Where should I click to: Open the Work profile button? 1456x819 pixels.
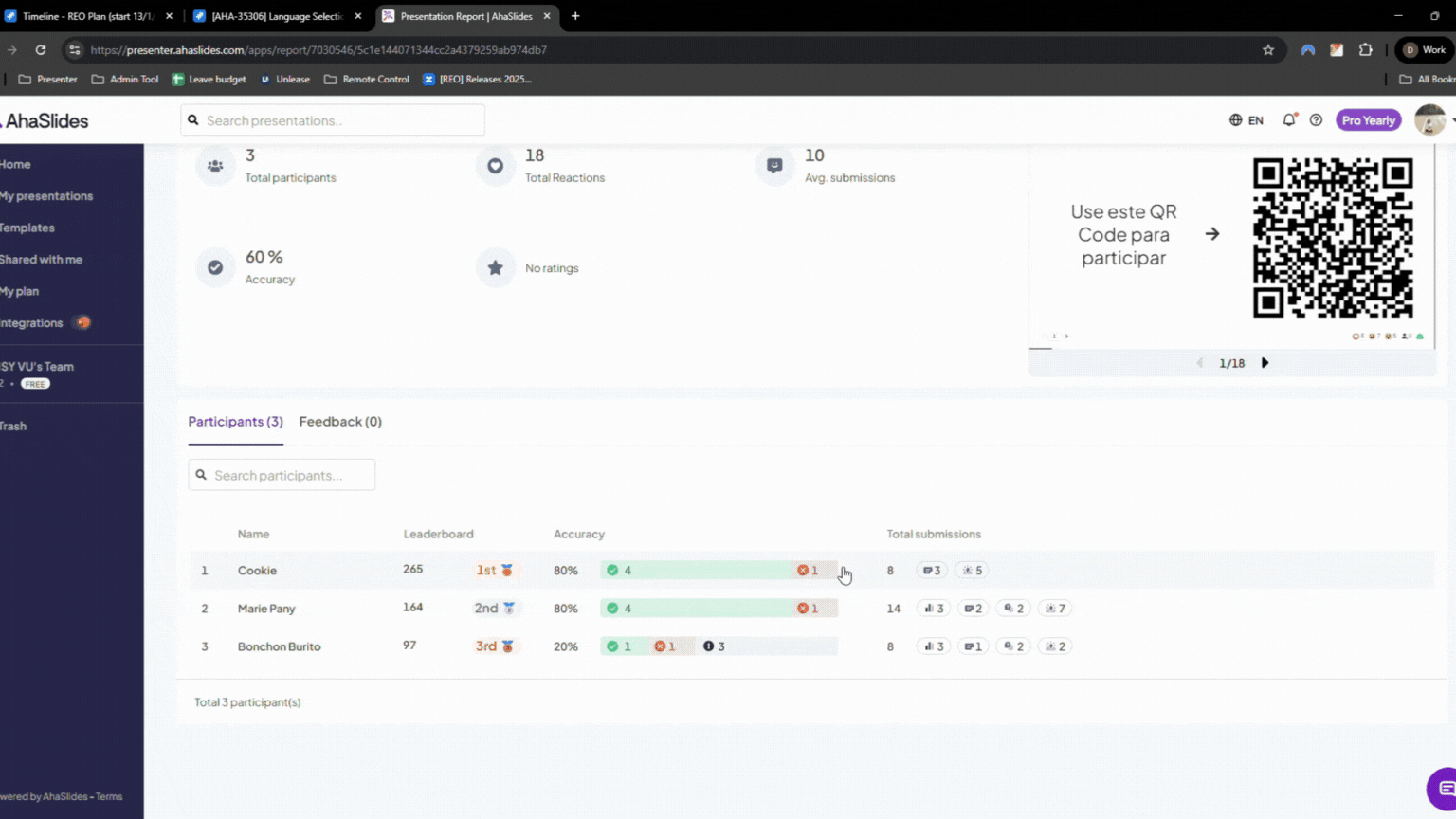[x=1425, y=50]
